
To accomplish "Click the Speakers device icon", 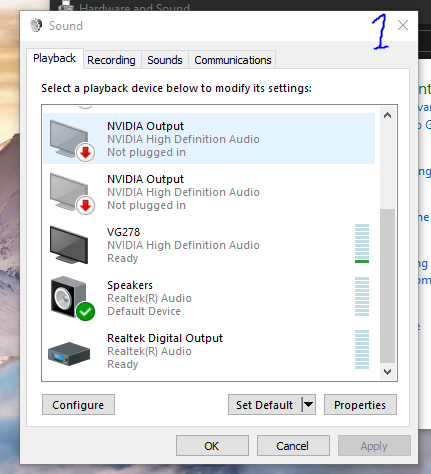I will [72, 298].
